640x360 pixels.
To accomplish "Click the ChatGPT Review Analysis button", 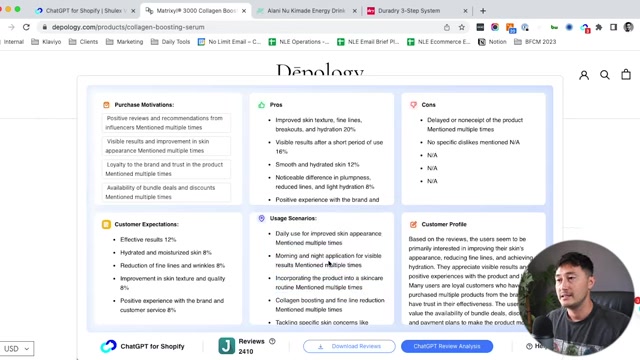I will point(447,346).
